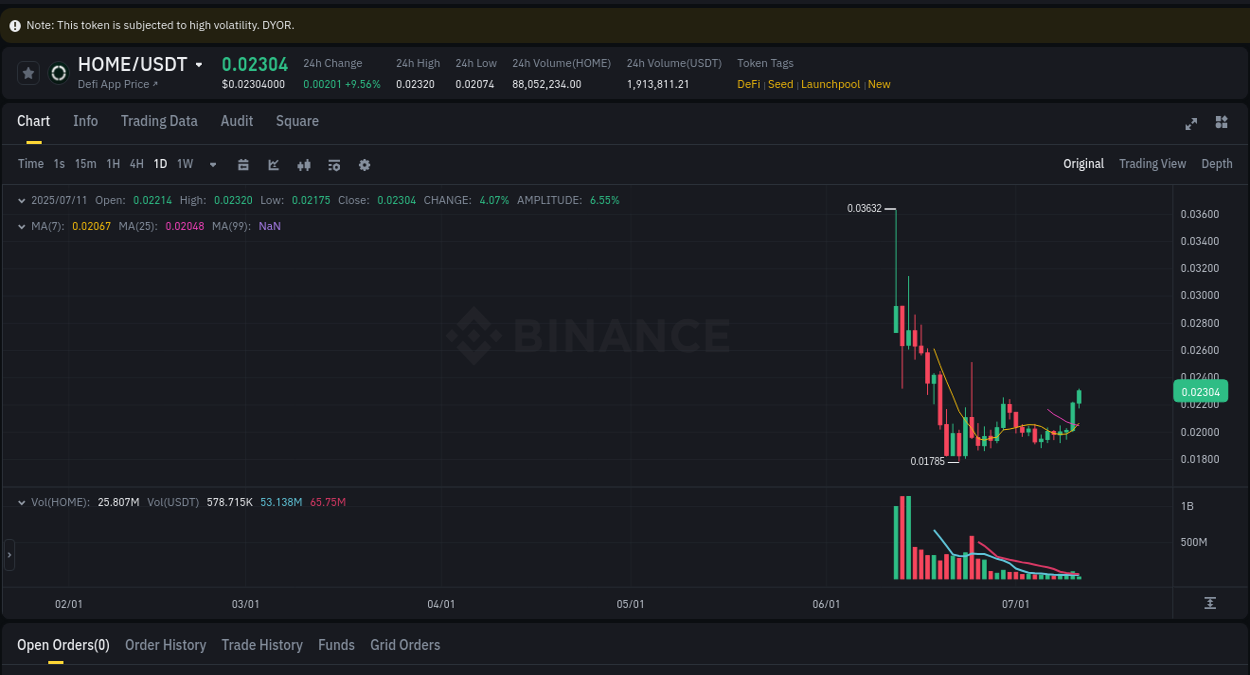Image resolution: width=1250 pixels, height=675 pixels.
Task: Open the date range calendar picker
Action: (243, 164)
